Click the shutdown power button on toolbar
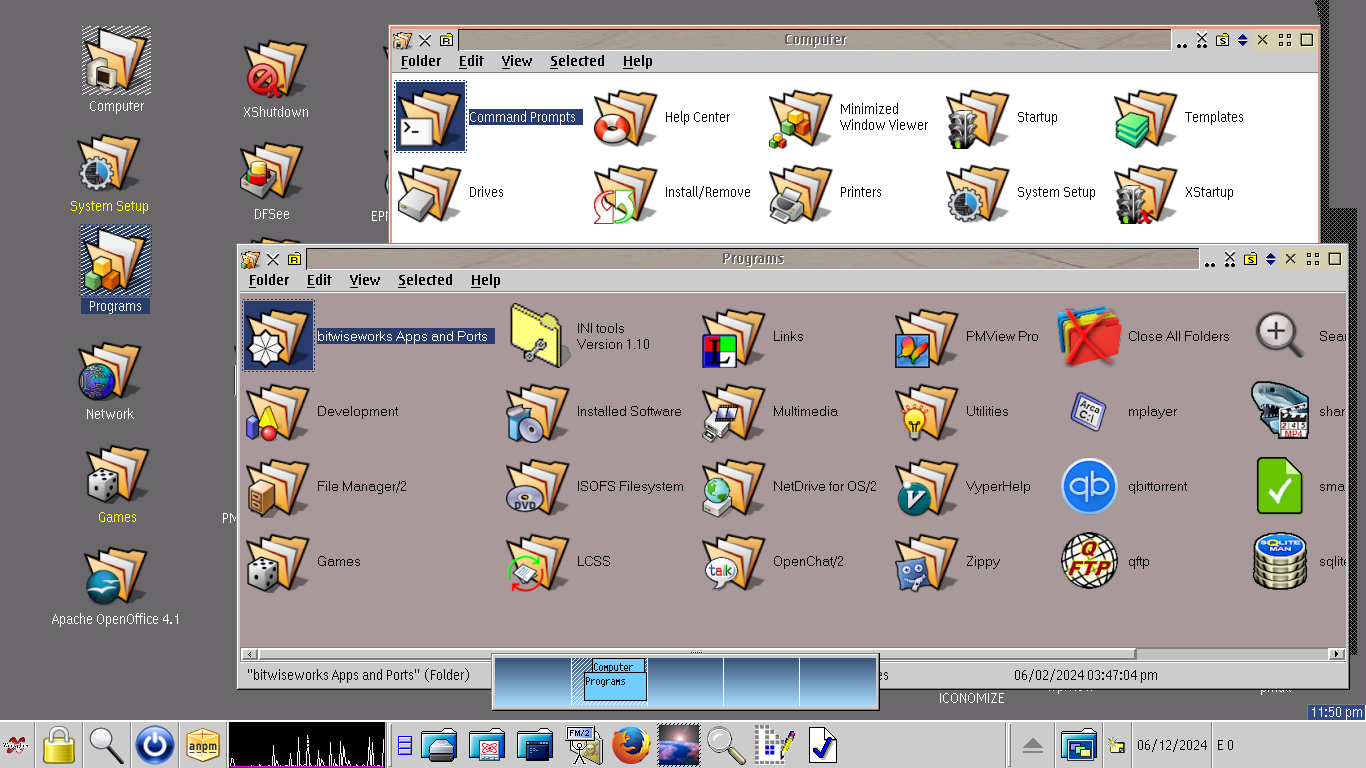 point(155,745)
